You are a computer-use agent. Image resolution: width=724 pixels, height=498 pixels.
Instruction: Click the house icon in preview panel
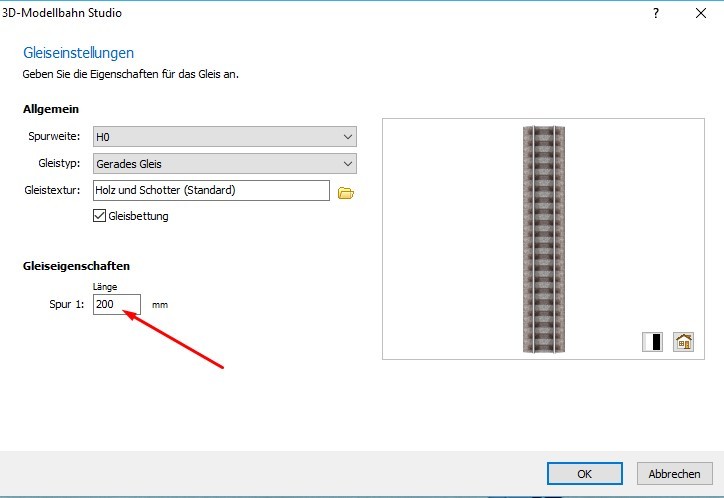pos(683,342)
